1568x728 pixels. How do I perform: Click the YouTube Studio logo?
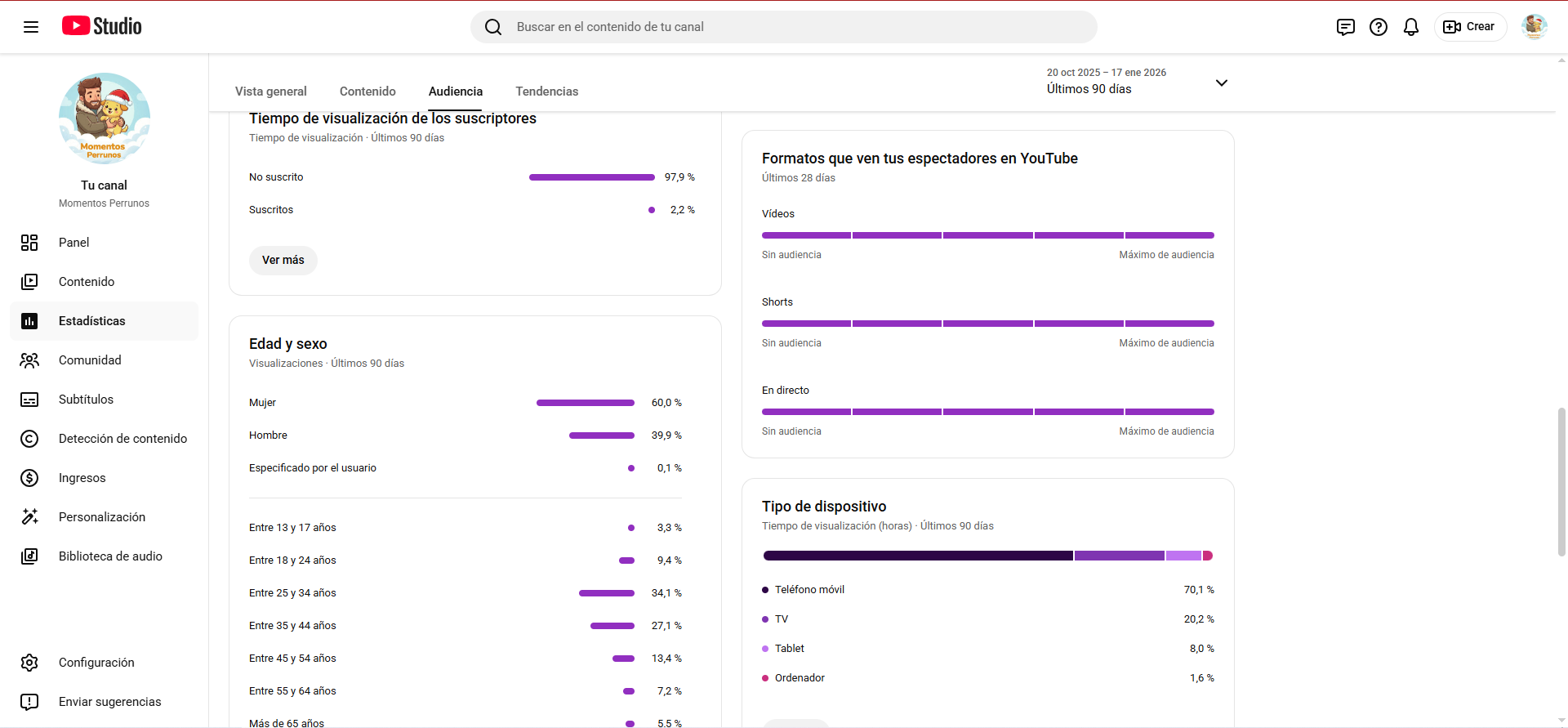pos(102,26)
